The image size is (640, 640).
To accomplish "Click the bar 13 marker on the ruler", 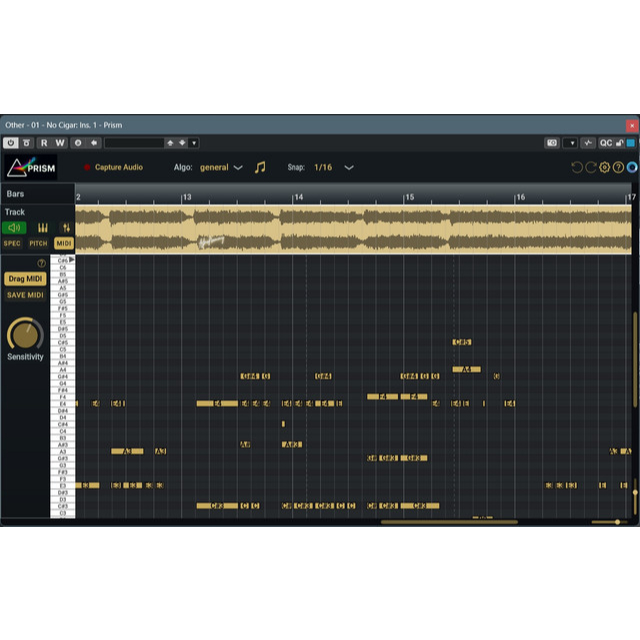I will coord(187,197).
